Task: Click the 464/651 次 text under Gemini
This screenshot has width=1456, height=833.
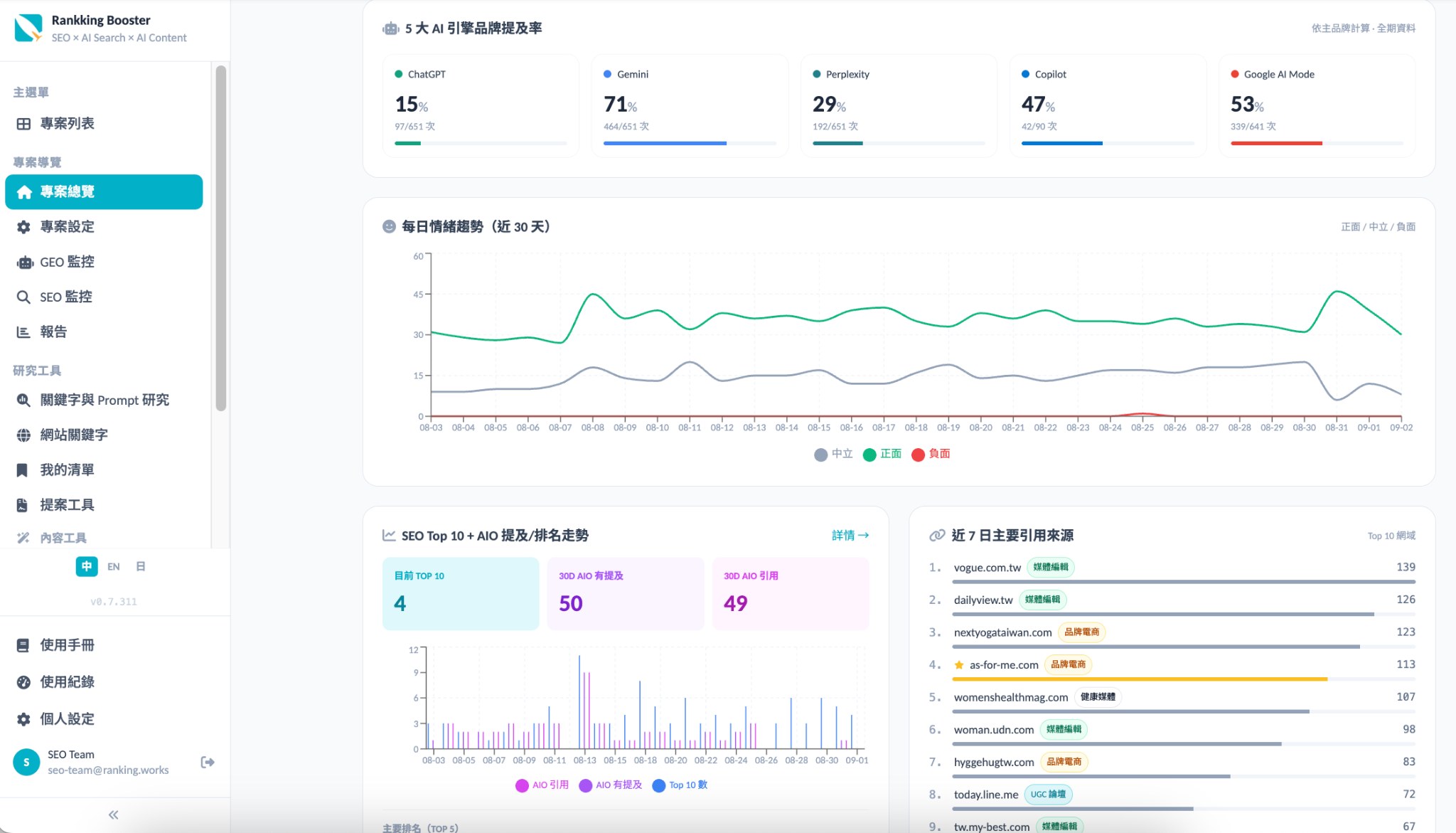Action: click(626, 127)
